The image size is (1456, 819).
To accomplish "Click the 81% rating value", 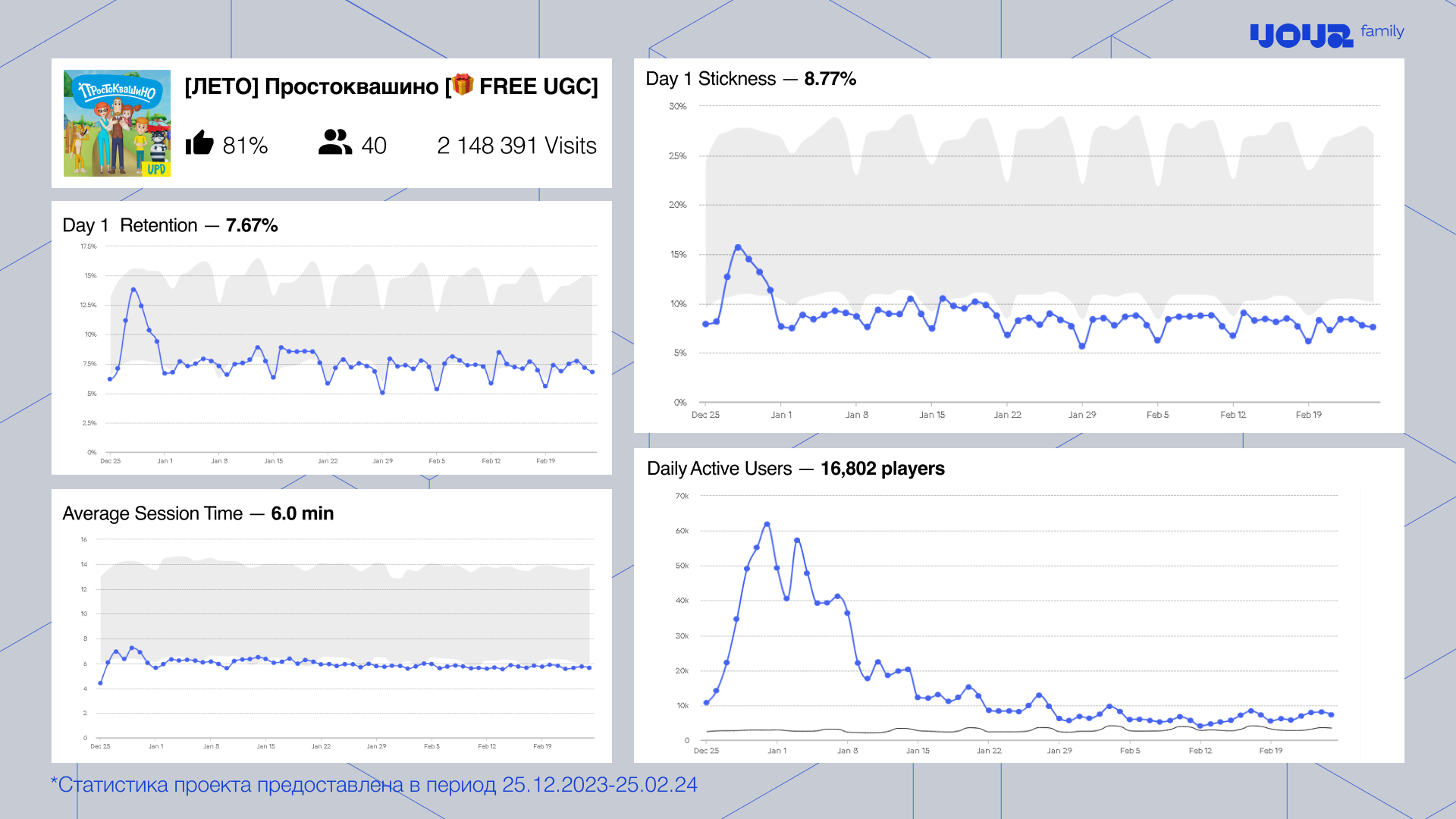I will pos(245,146).
